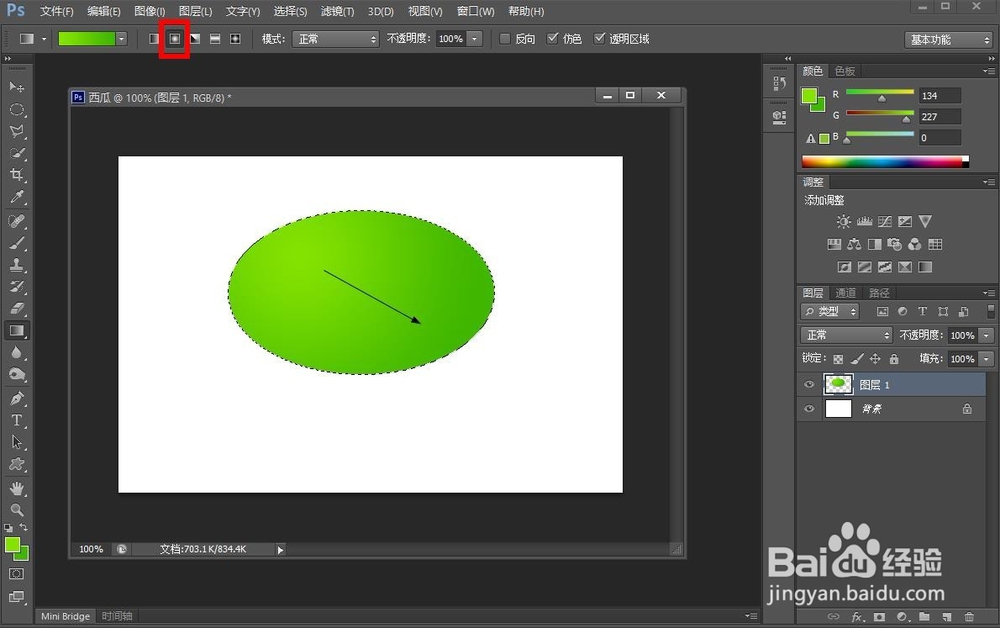Screen dimensions: 1000x628
Task: Click the delete layer trash button
Action: pos(969,617)
